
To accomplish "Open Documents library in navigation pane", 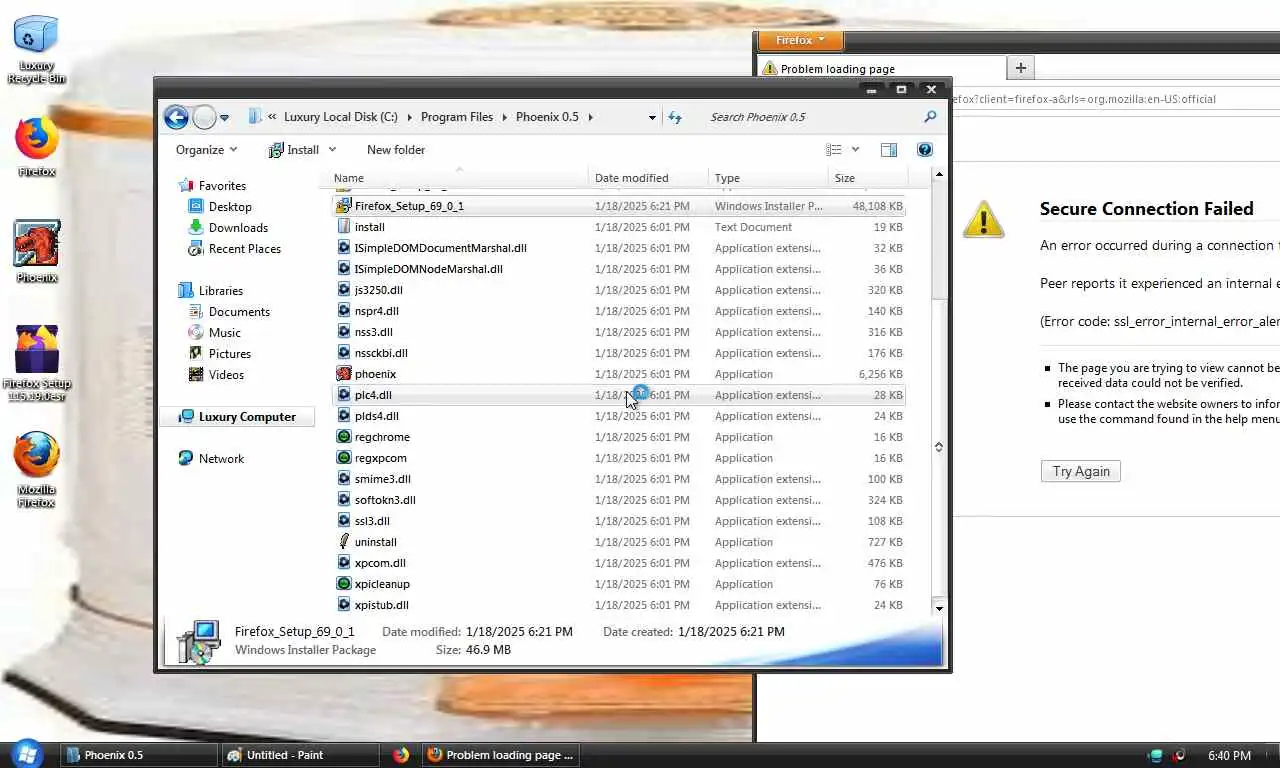I will [x=239, y=312].
